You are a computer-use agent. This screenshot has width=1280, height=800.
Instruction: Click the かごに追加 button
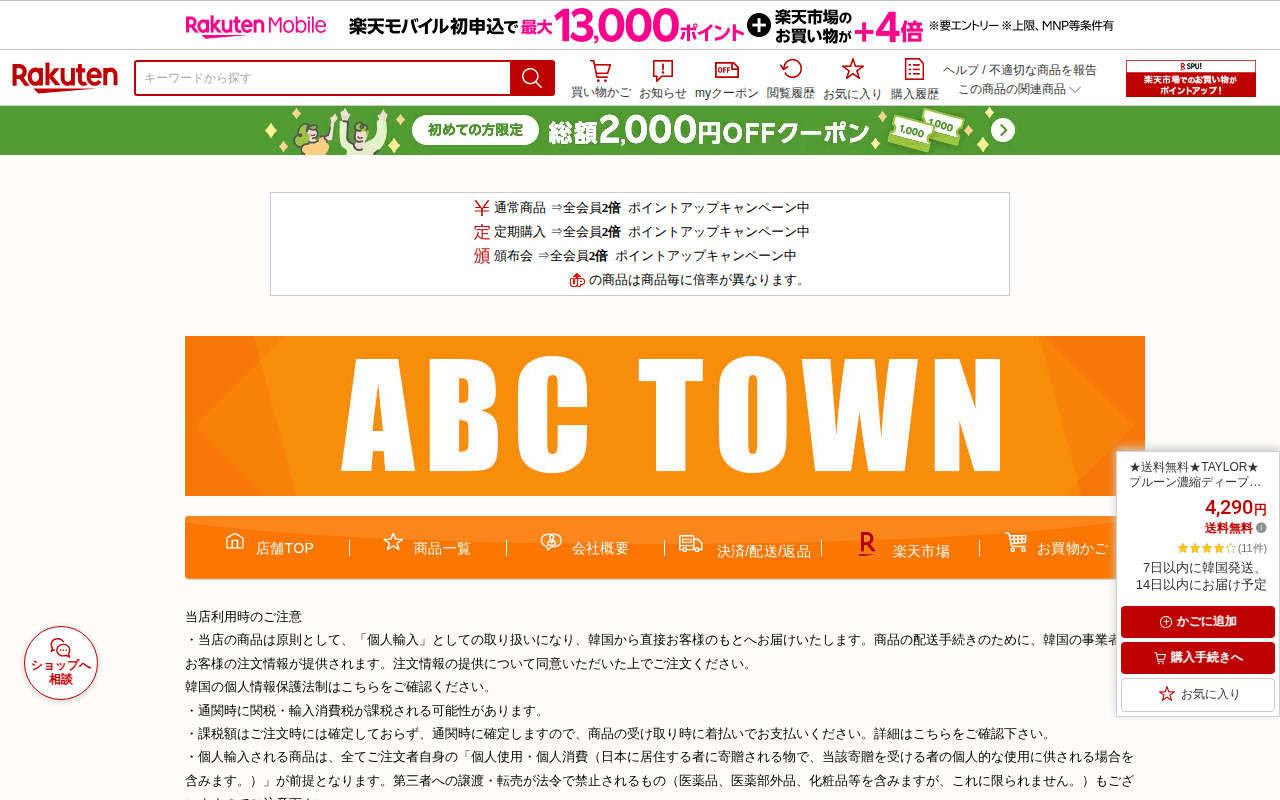[x=1198, y=622]
